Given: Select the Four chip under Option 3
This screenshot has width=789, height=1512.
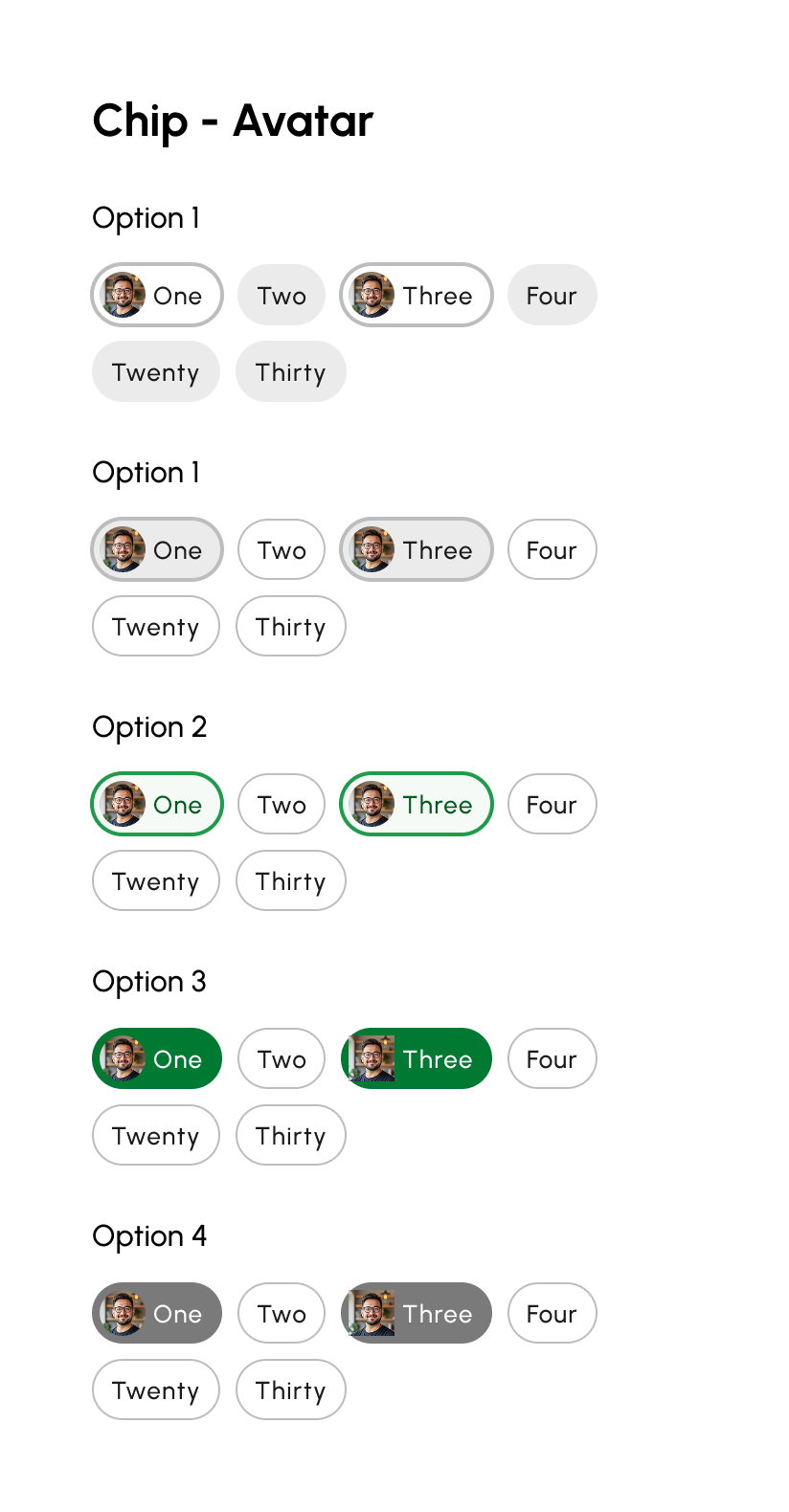Looking at the screenshot, I should pyautogui.click(x=552, y=1058).
